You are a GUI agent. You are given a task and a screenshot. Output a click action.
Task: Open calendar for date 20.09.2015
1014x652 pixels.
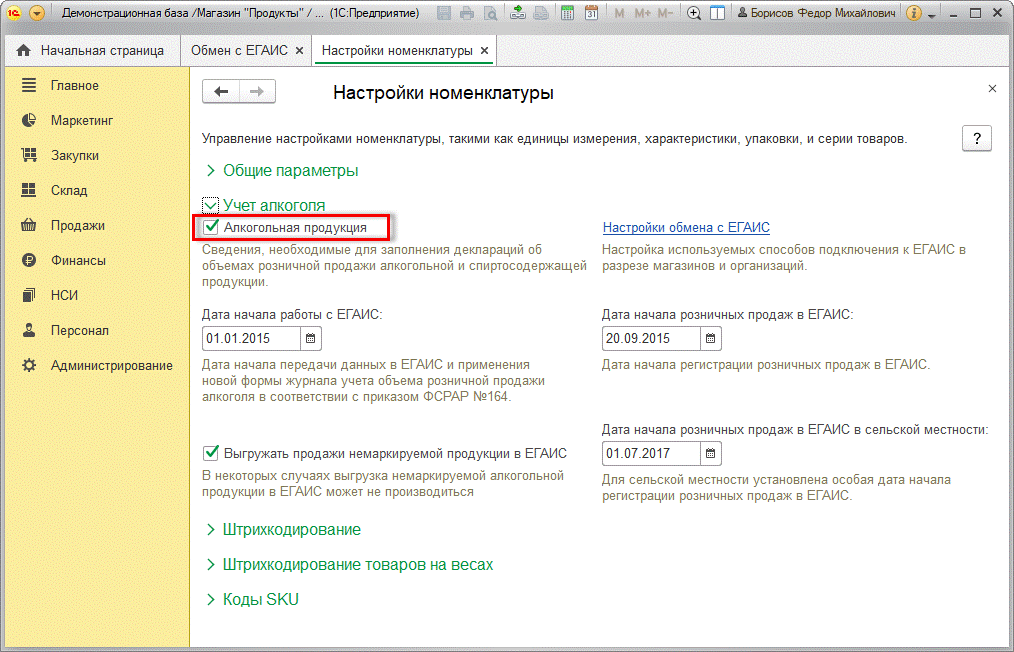click(711, 338)
